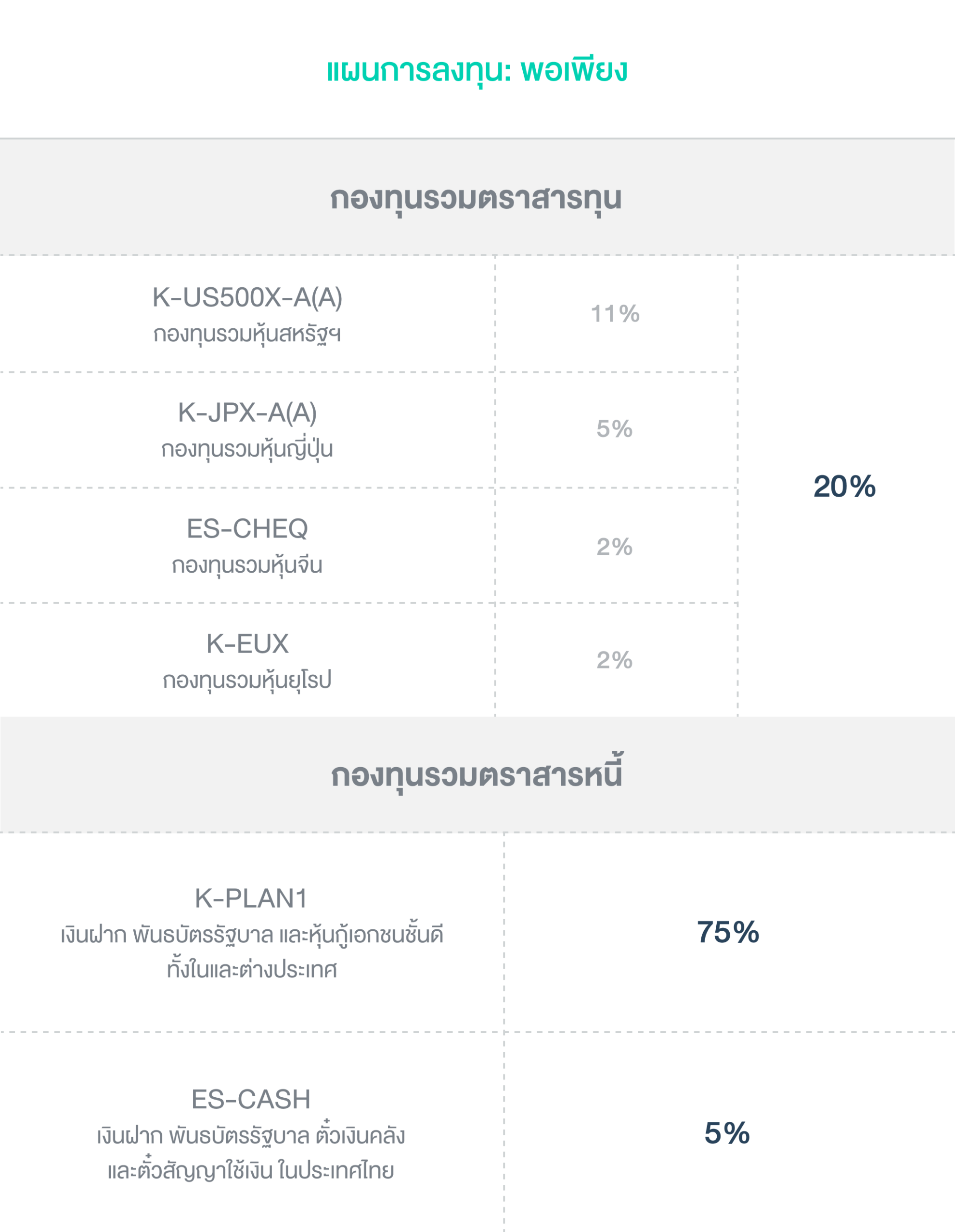Click the 5% allocation for ES-CASH
The width and height of the screenshot is (955, 1232).
726,1133
